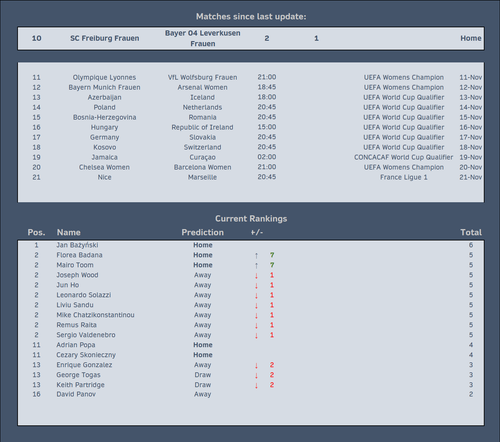Image resolution: width=500 pixels, height=442 pixels.
Task: Click the Name column header
Action: (69, 232)
